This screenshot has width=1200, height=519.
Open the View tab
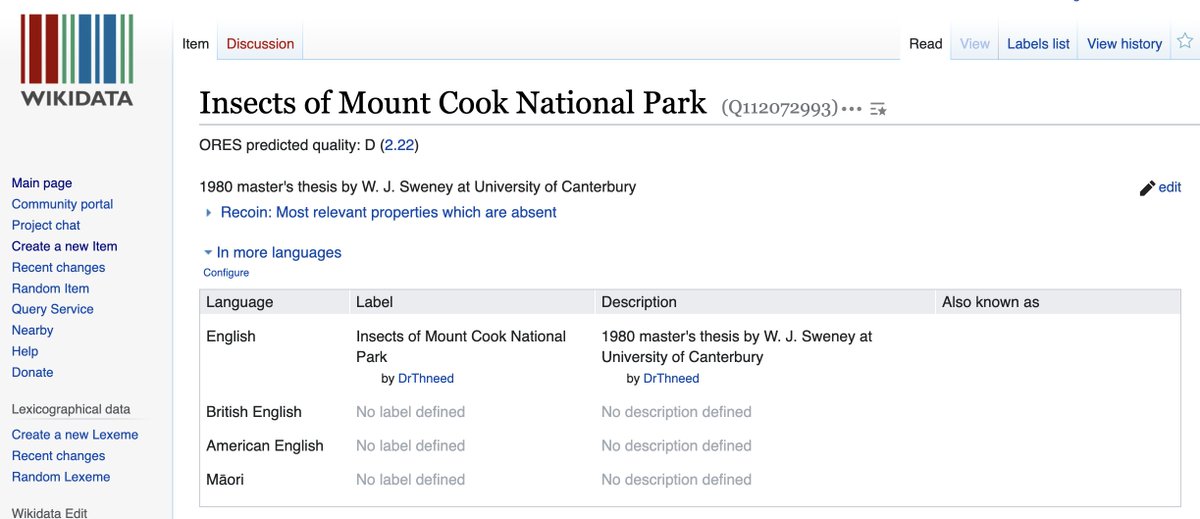[x=975, y=43]
